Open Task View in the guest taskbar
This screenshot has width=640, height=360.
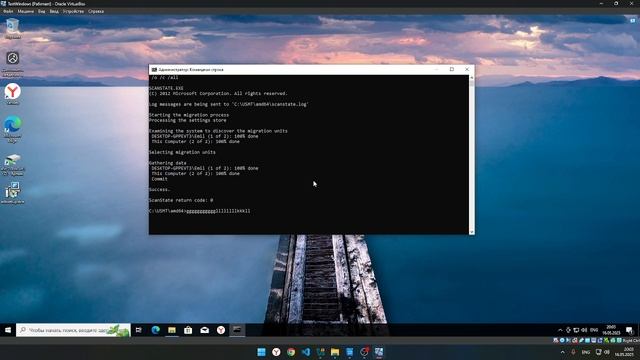click(139, 330)
